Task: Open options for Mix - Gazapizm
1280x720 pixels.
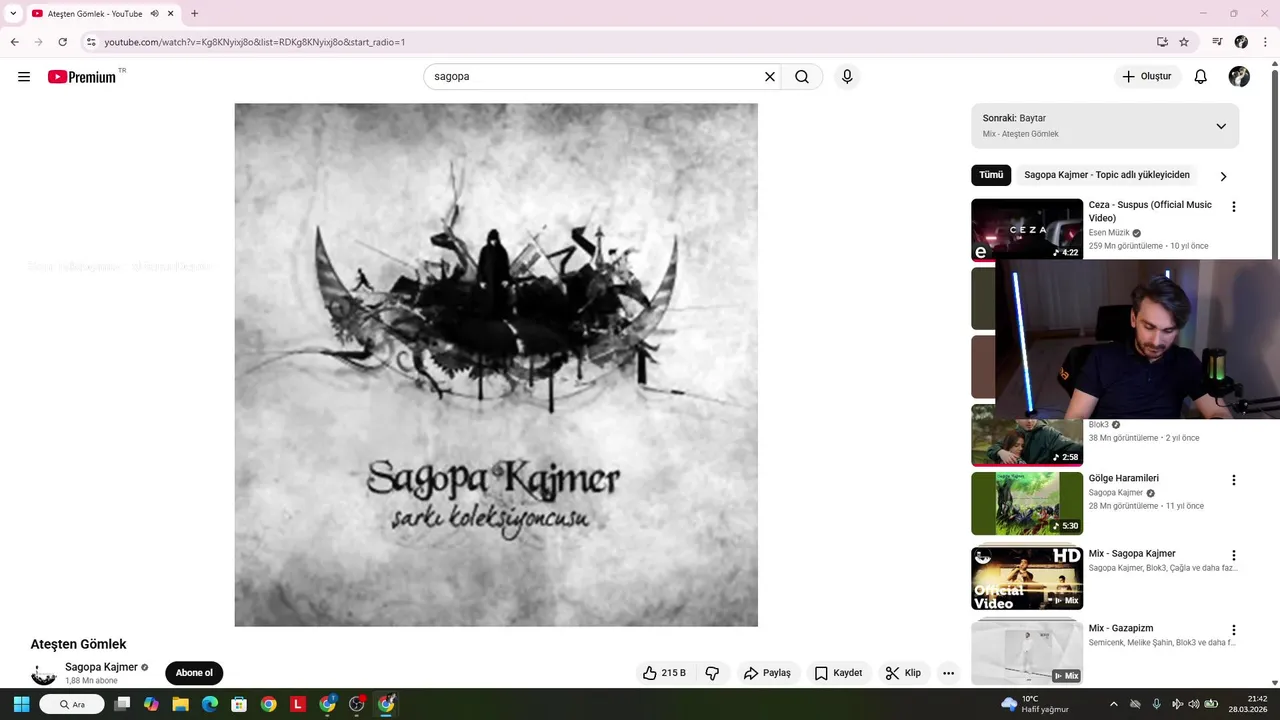Action: (1233, 630)
